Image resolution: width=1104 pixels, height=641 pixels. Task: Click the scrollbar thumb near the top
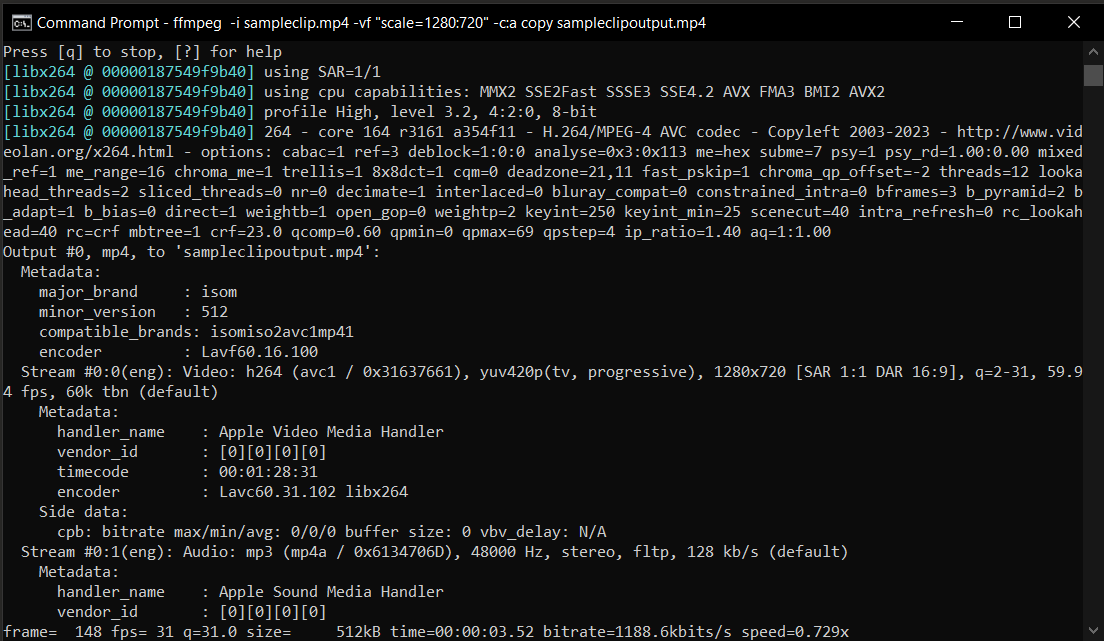tap(1095, 75)
